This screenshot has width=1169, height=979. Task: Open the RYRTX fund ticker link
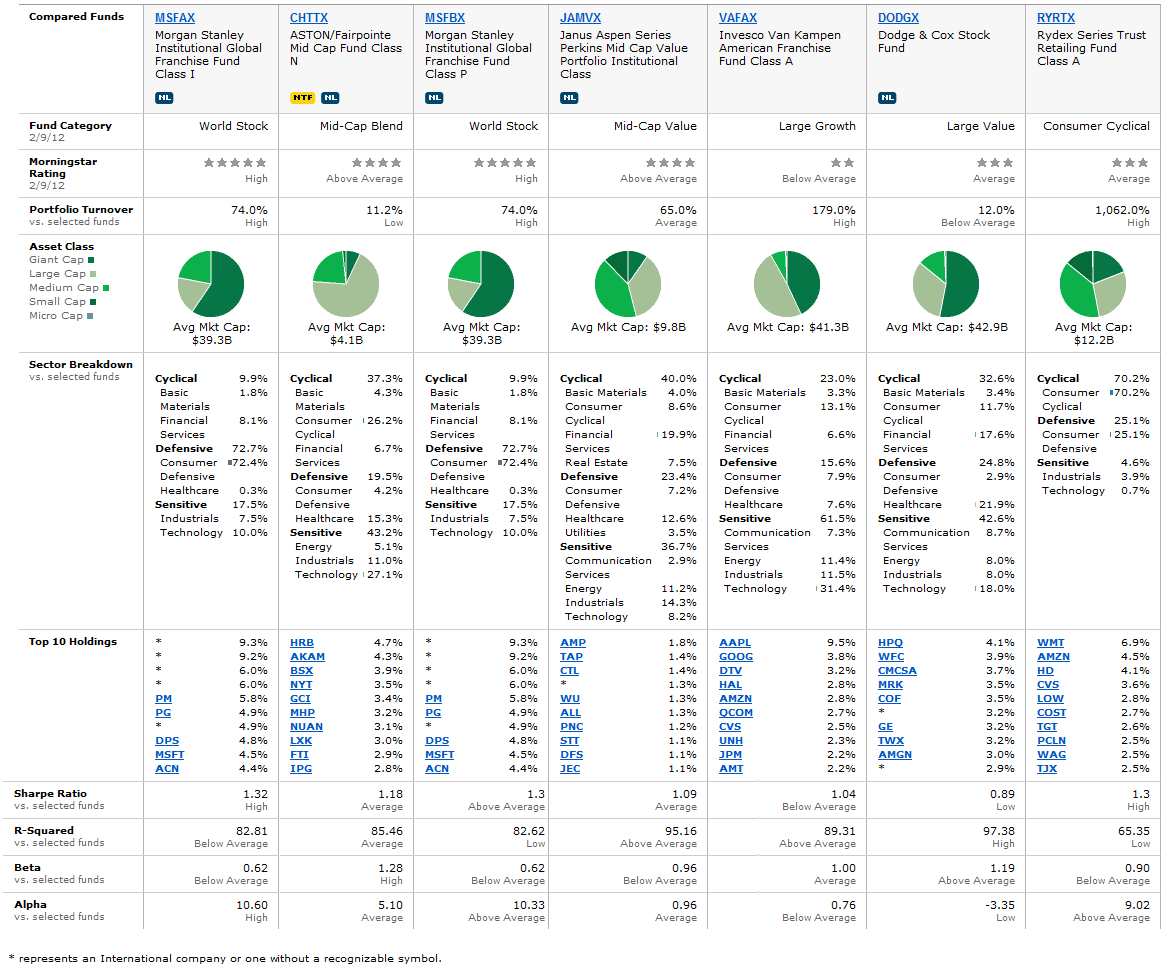pyautogui.click(x=1056, y=18)
